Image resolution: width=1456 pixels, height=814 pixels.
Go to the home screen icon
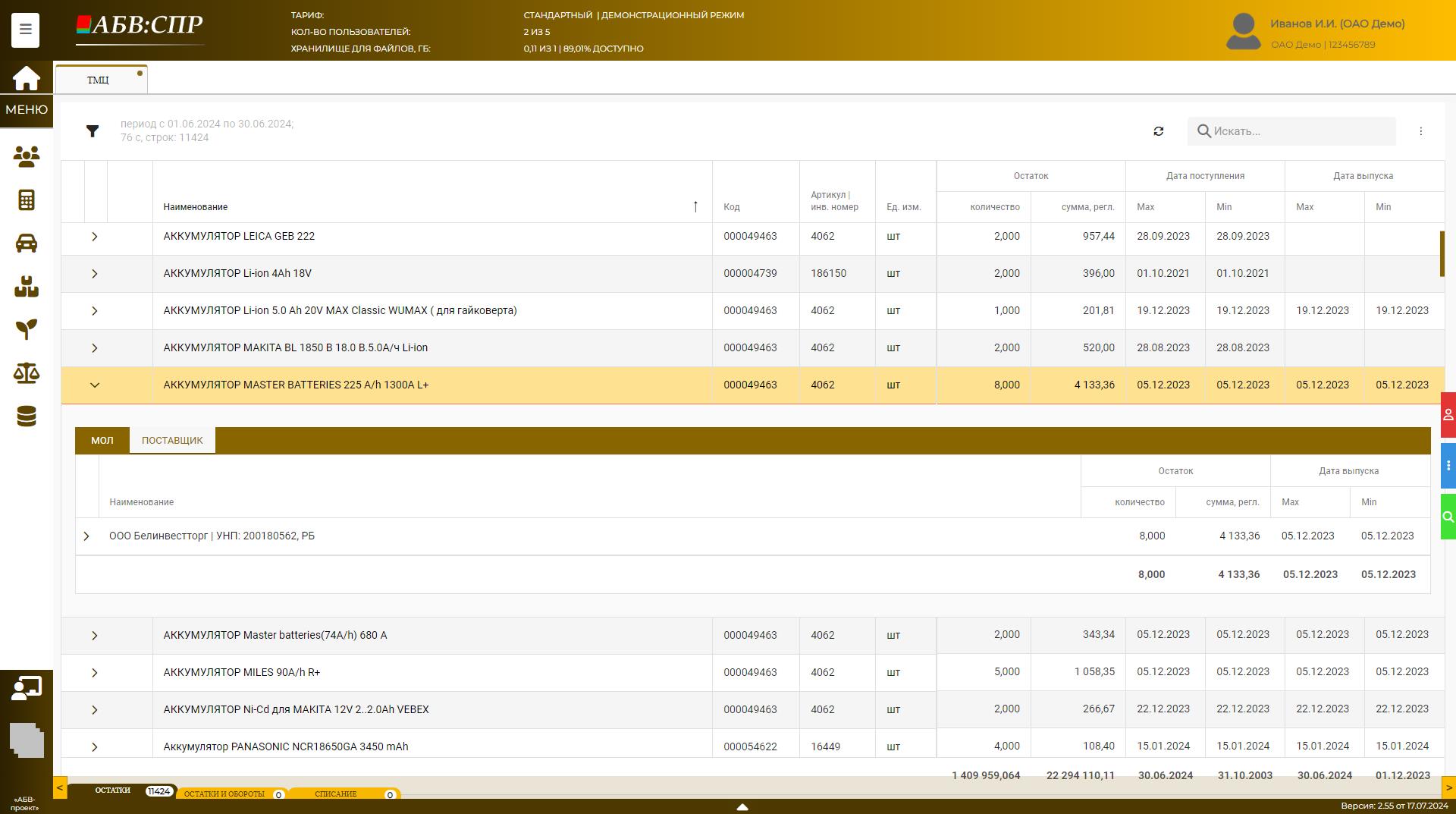(x=26, y=78)
